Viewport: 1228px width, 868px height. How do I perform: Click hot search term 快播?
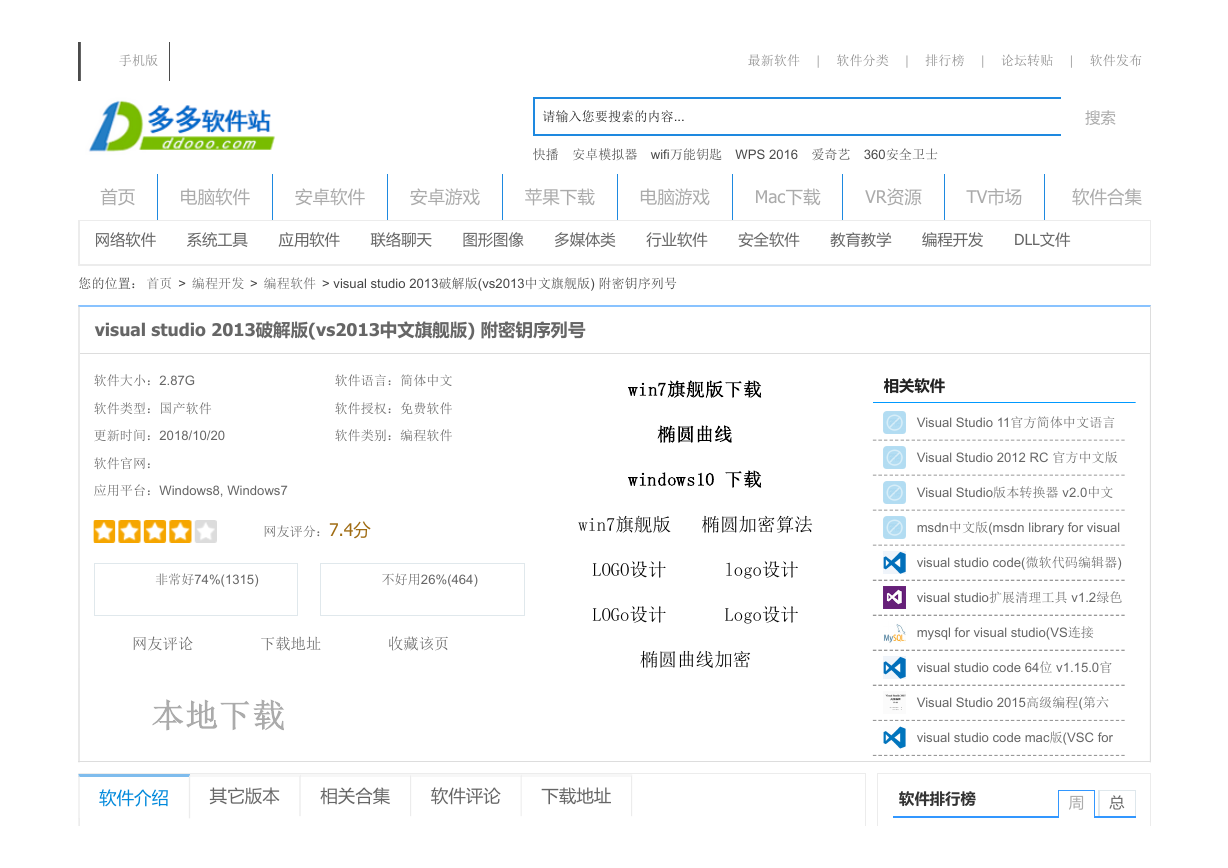click(x=546, y=155)
